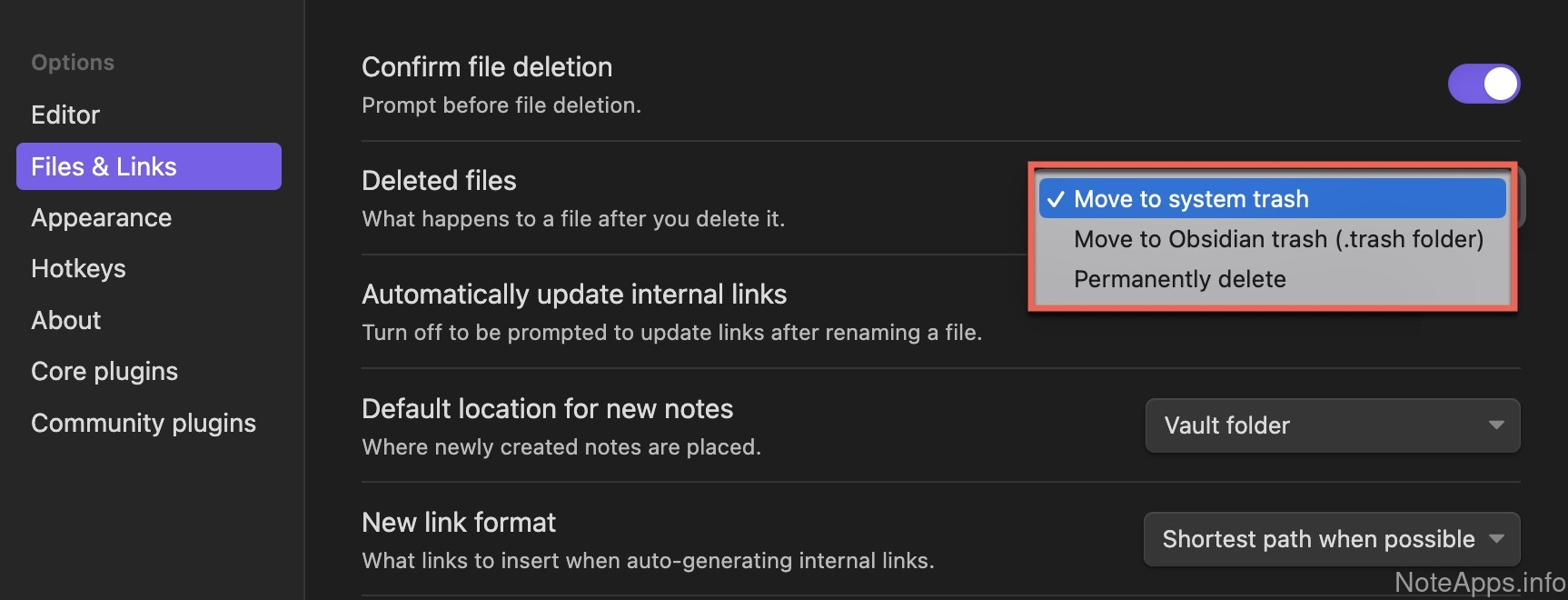Open the Vault folder dropdown
Image resolution: width=1568 pixels, height=600 pixels.
coord(1331,425)
